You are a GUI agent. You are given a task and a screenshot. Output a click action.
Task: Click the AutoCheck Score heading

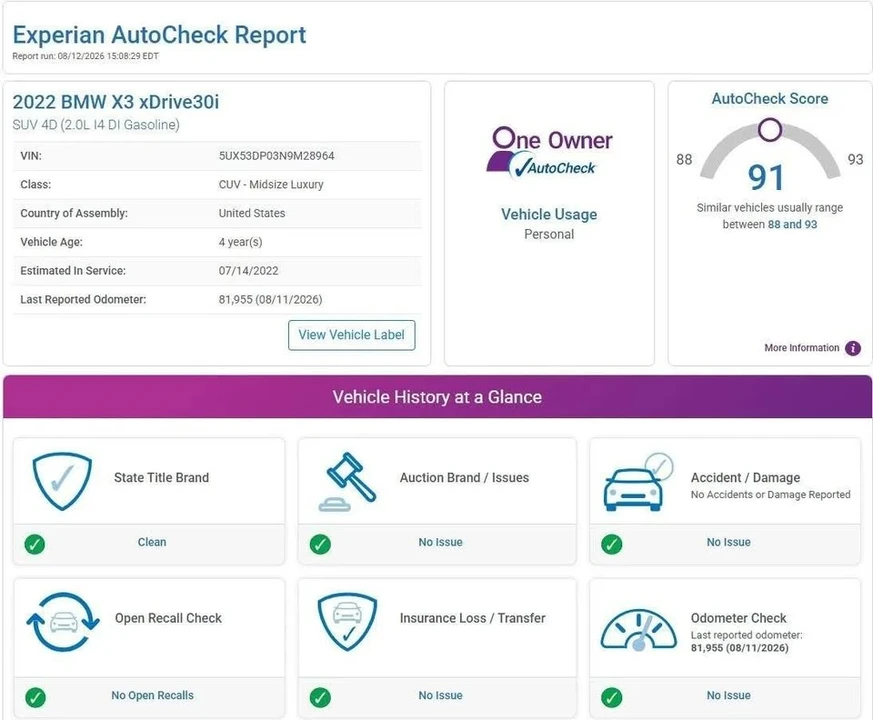[x=769, y=99]
